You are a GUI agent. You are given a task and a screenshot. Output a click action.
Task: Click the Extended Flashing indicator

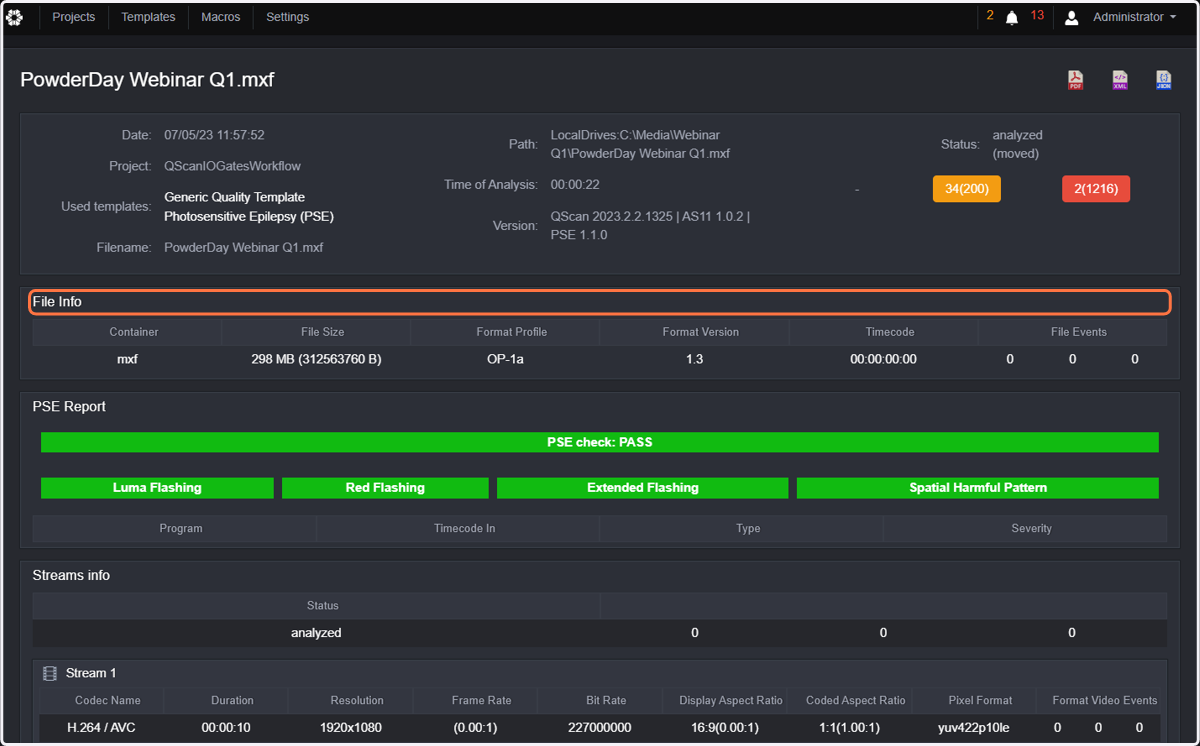coord(642,488)
